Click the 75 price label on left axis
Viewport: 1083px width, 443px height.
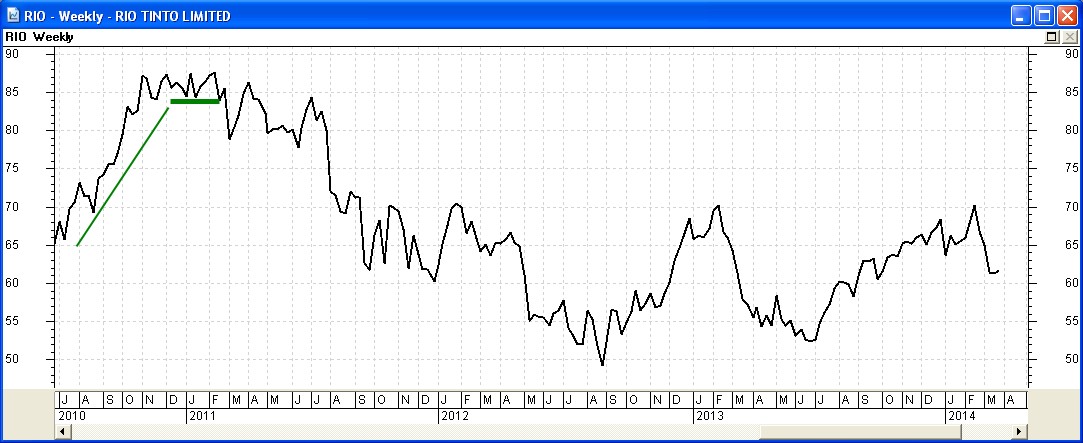11,169
